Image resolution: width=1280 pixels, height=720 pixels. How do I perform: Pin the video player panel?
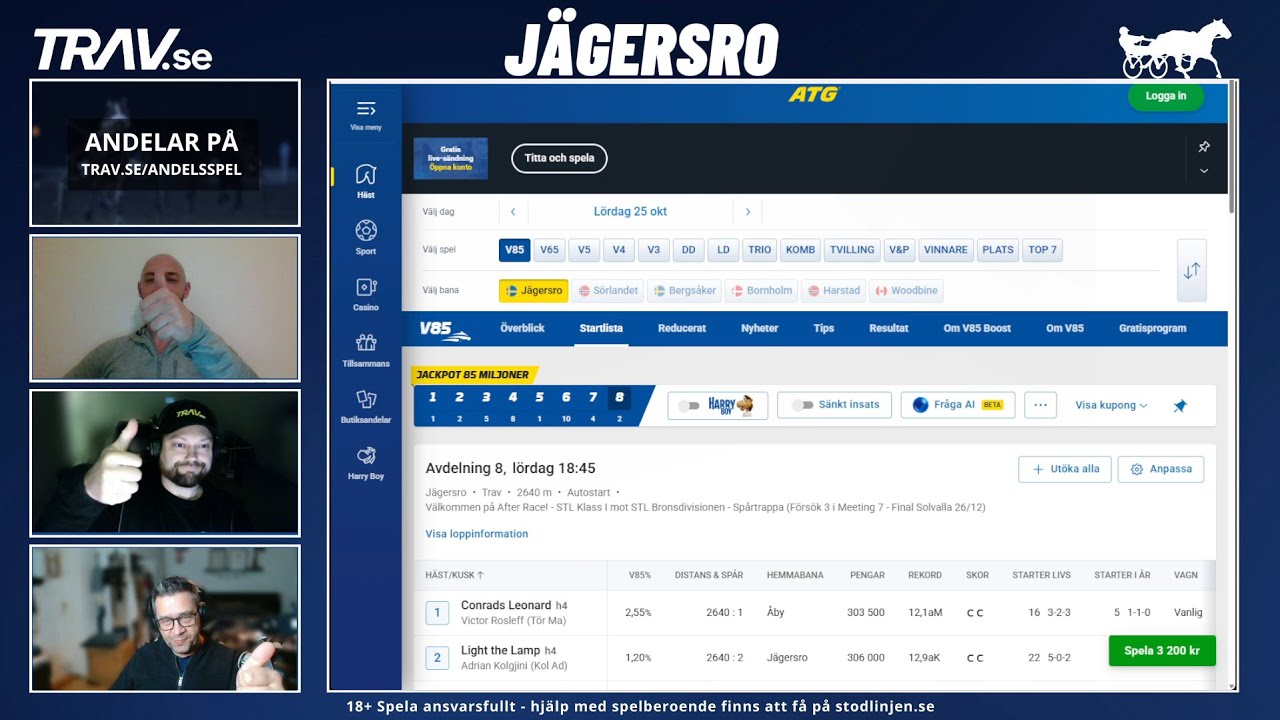point(1204,147)
